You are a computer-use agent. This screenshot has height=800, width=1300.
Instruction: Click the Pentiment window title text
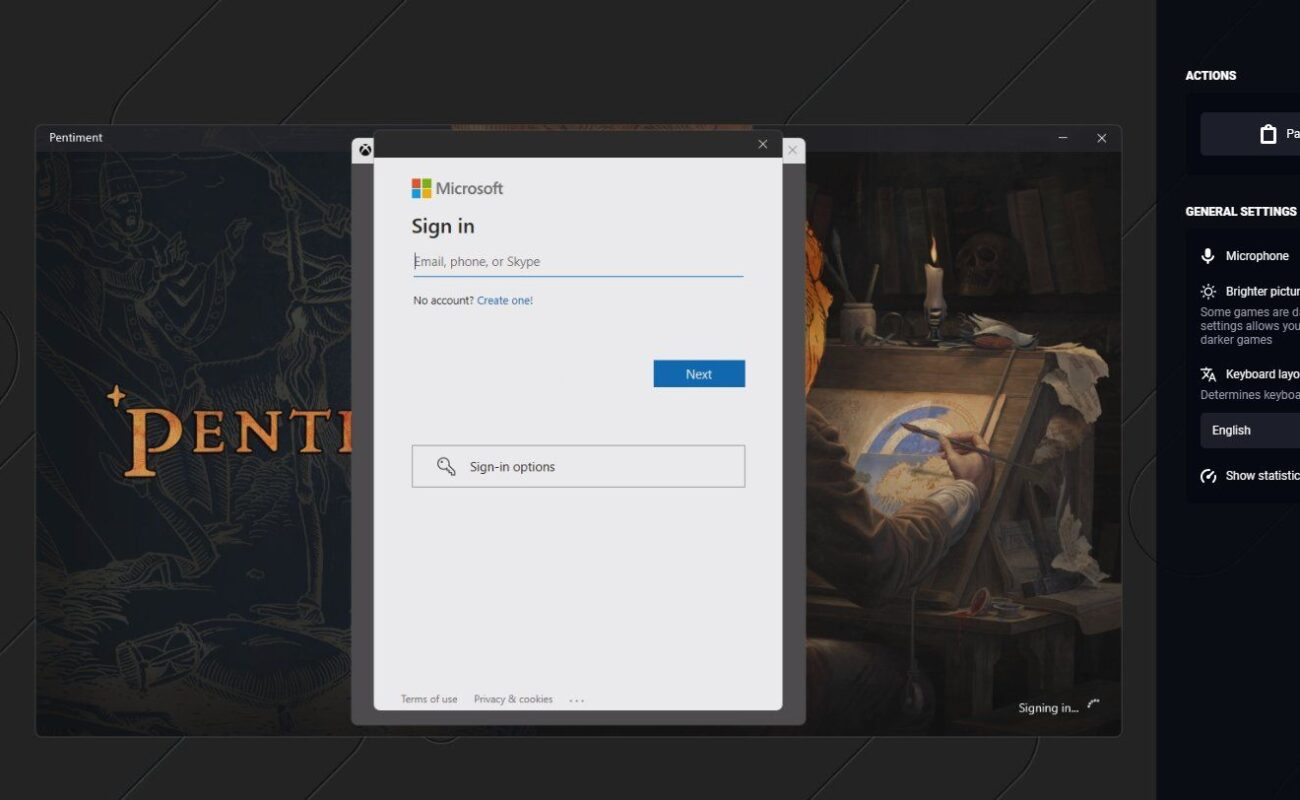76,138
